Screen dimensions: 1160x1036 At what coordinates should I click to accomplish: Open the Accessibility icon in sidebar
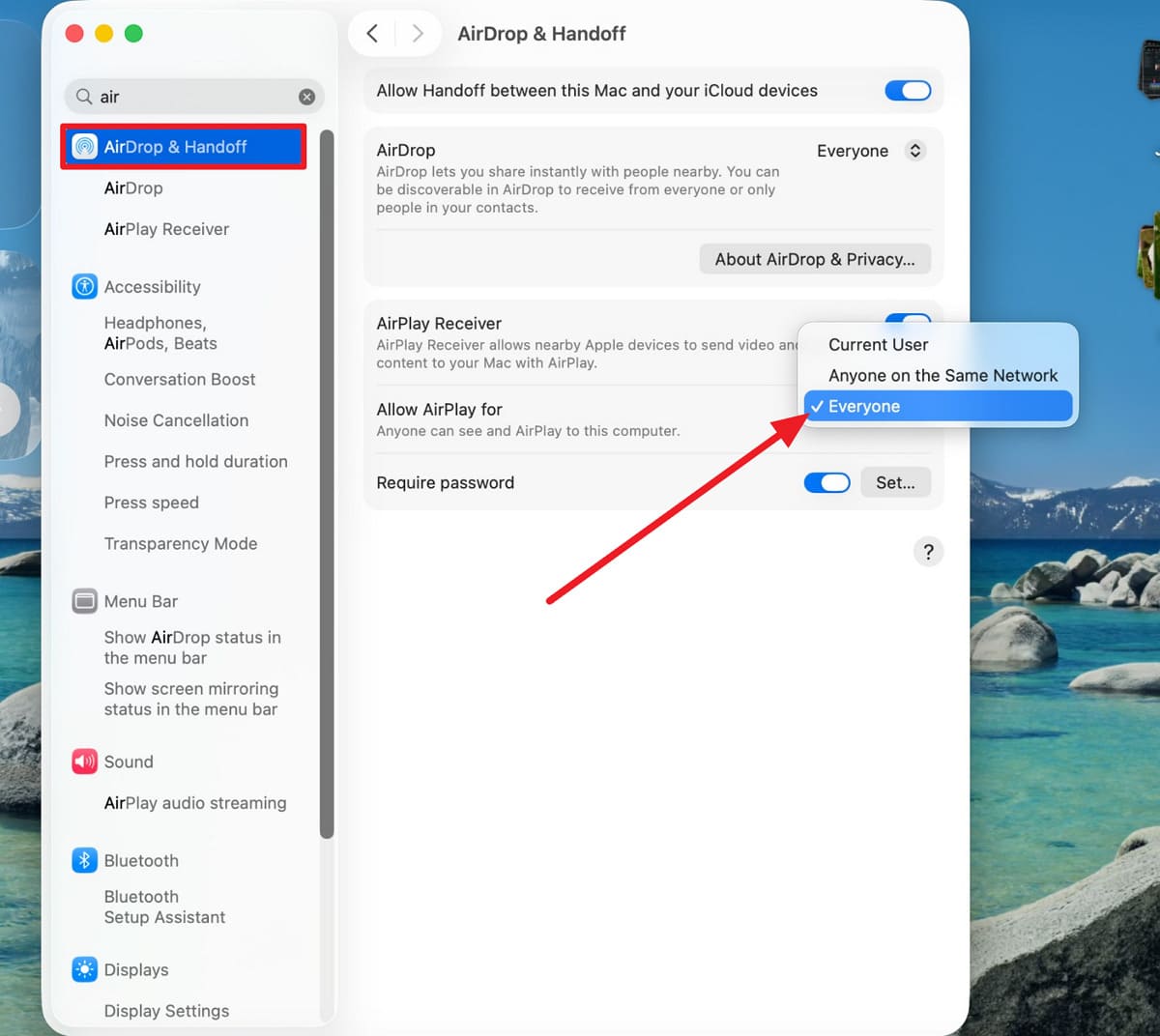coord(85,286)
